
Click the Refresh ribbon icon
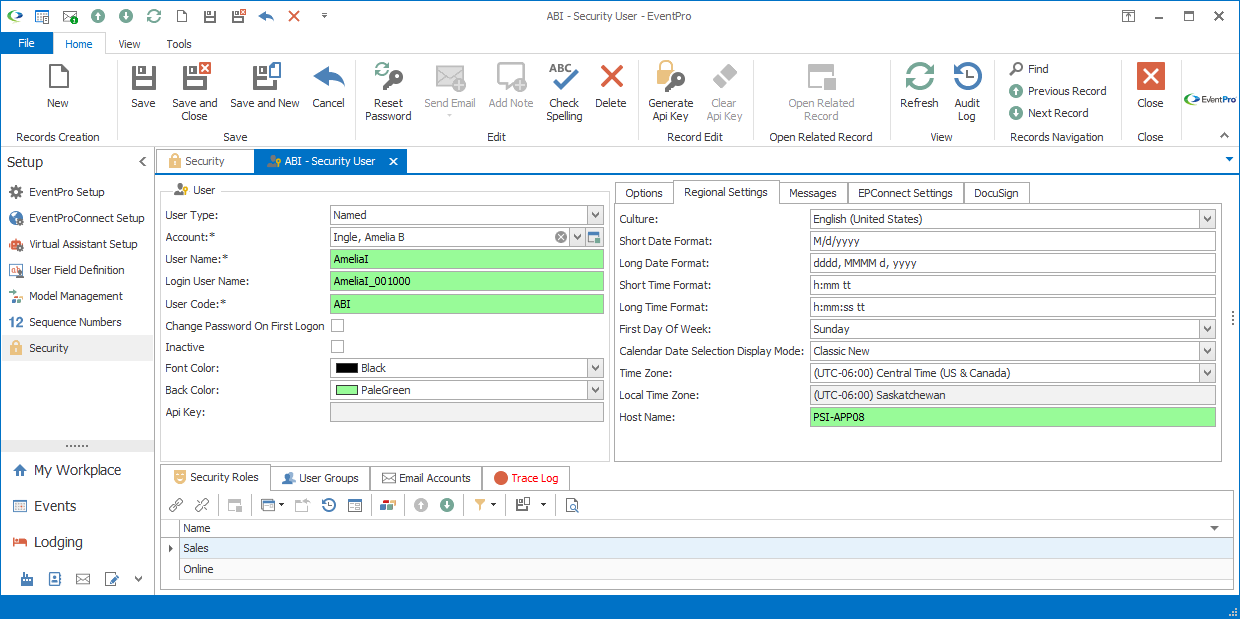point(919,77)
